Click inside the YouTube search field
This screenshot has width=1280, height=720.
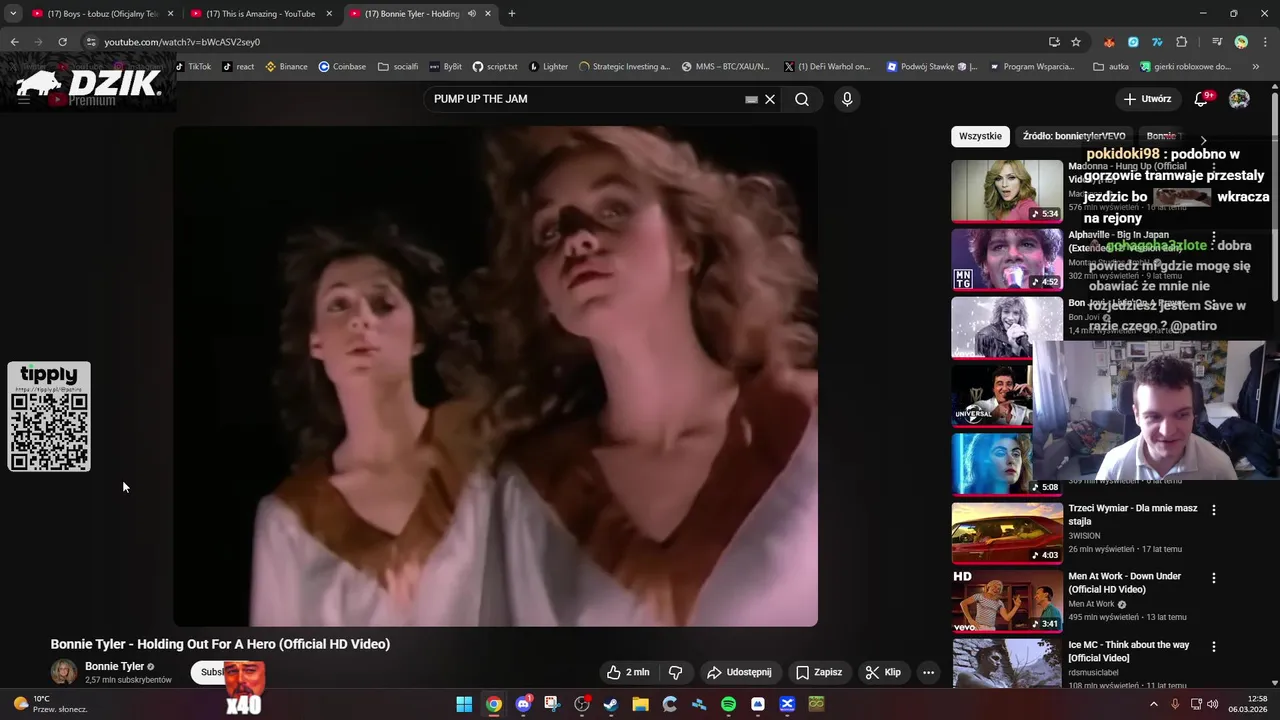pyautogui.click(x=585, y=99)
